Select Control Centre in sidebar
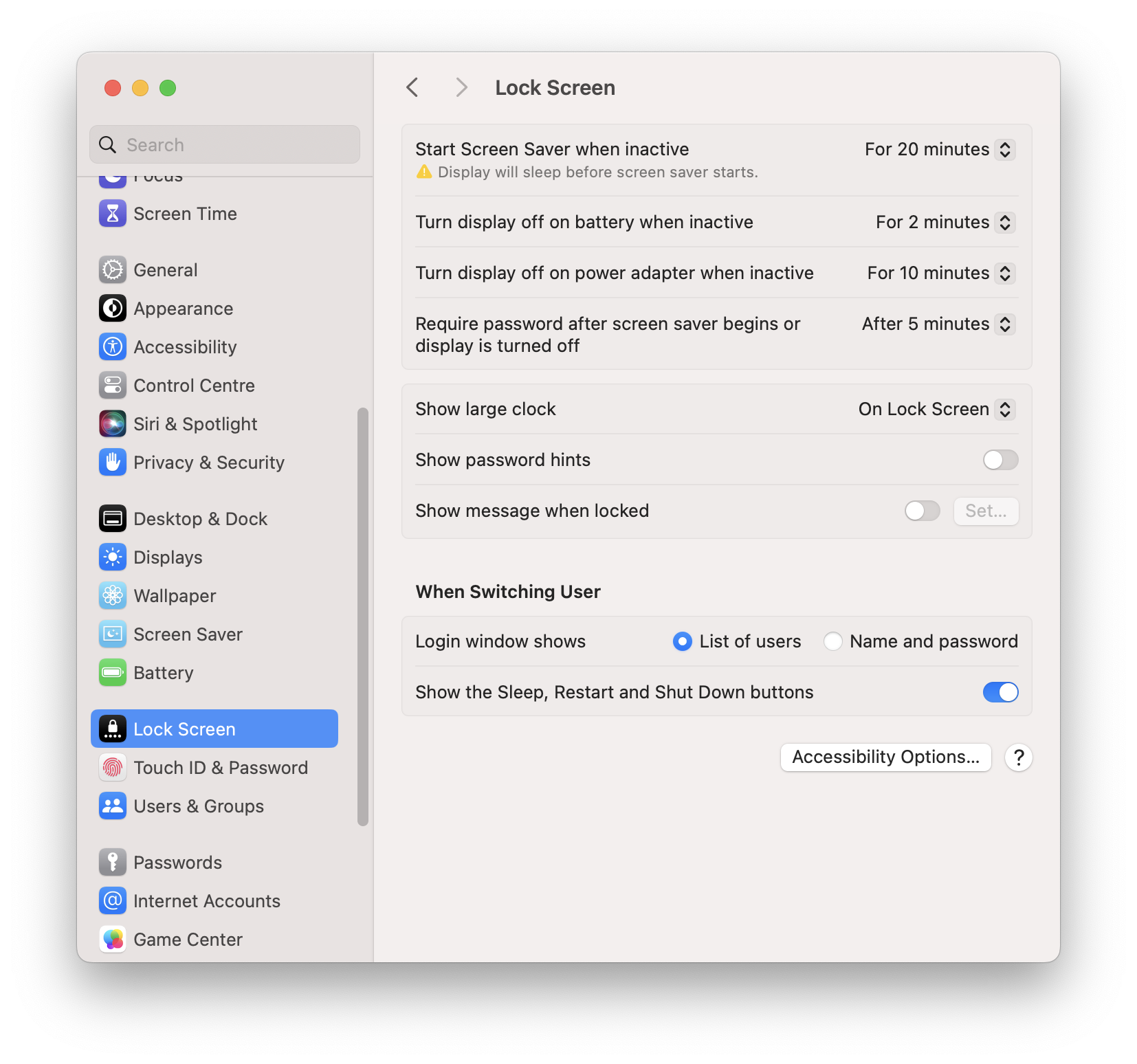This screenshot has height=1064, width=1137. (x=214, y=386)
